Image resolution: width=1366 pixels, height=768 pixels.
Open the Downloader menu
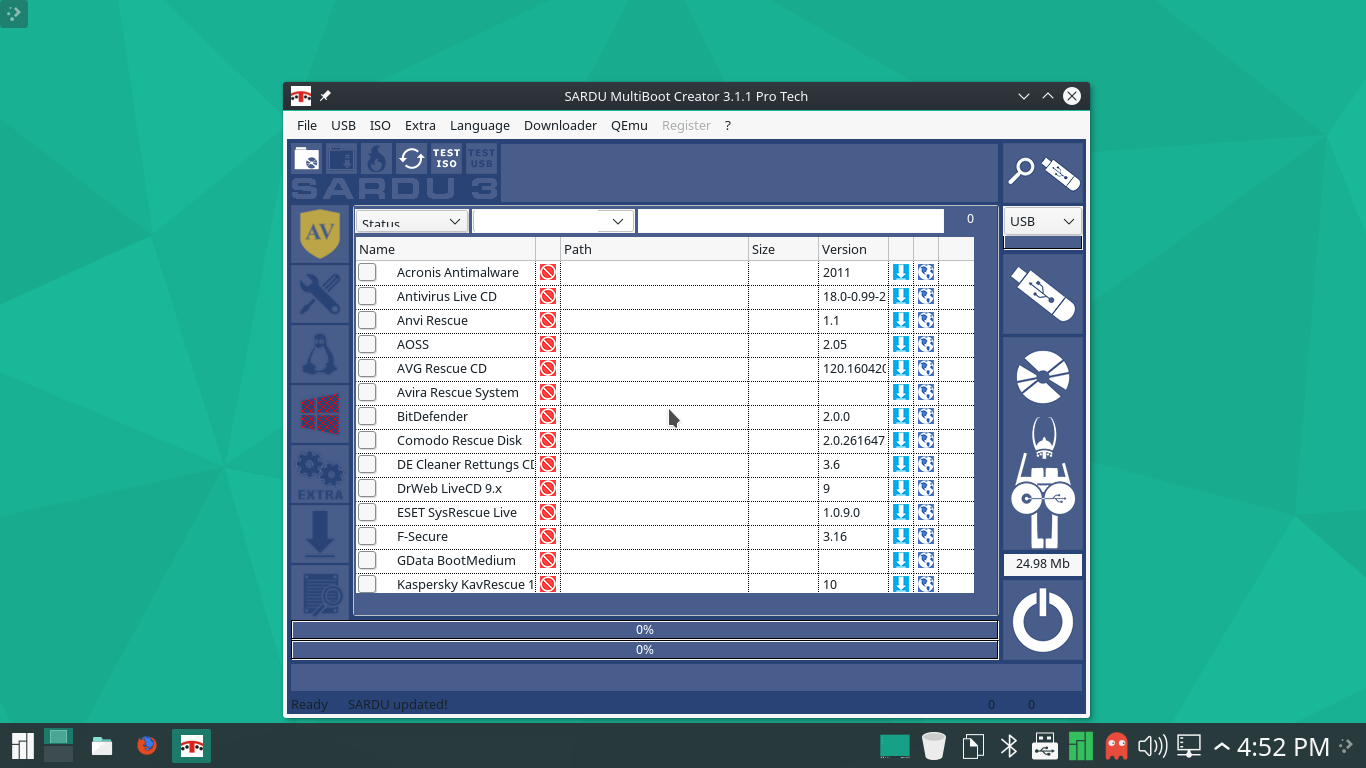pyautogui.click(x=560, y=125)
